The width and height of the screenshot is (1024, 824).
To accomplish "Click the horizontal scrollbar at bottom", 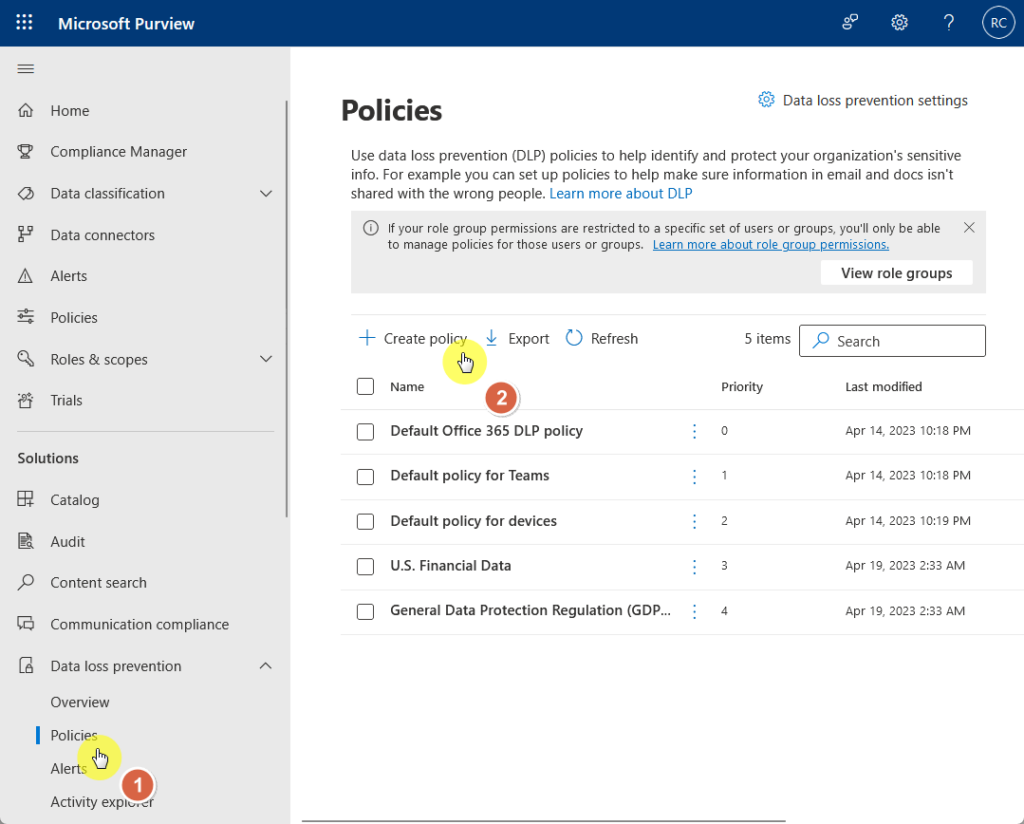I will point(543,820).
